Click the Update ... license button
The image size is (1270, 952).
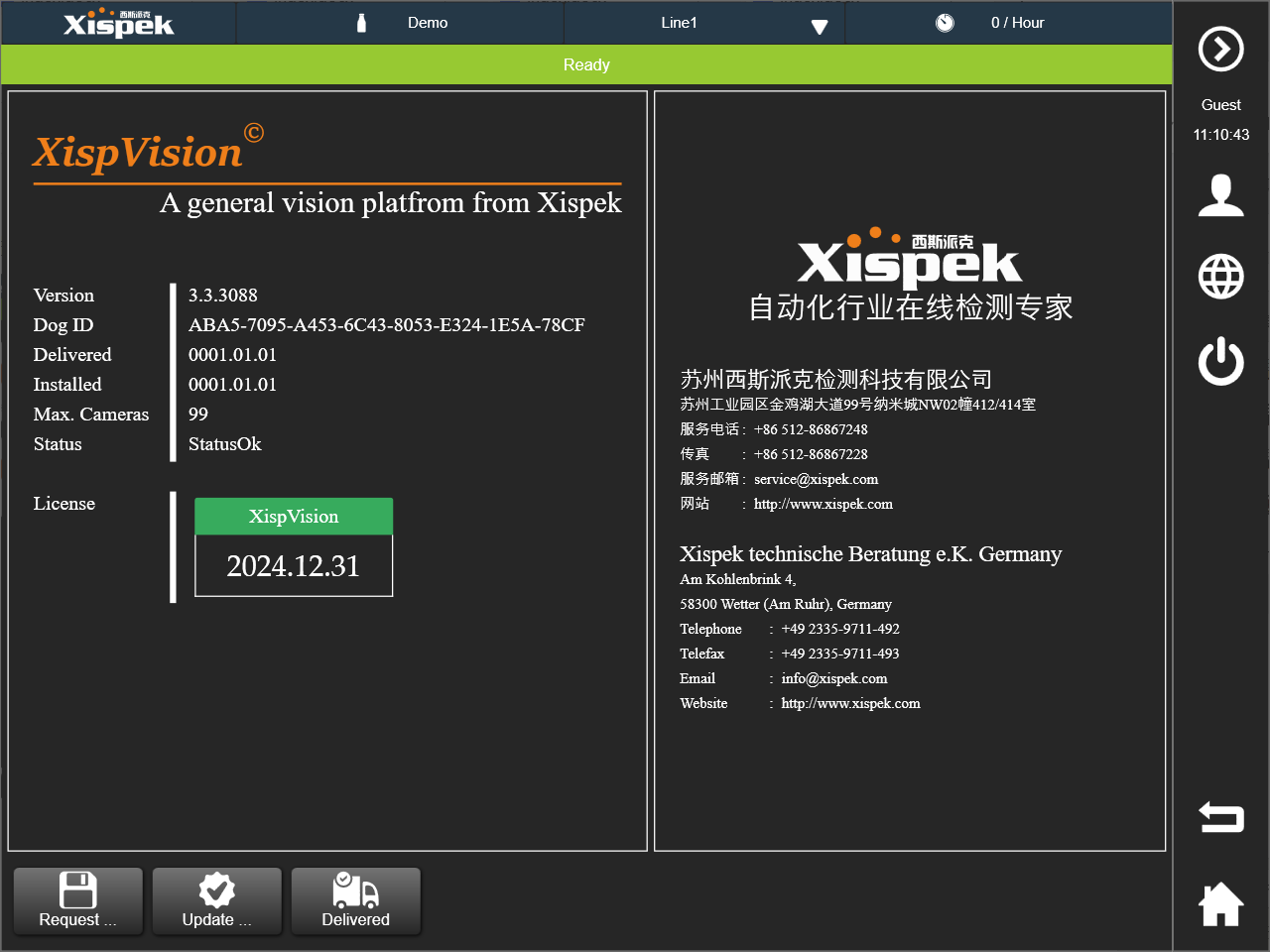[x=217, y=900]
